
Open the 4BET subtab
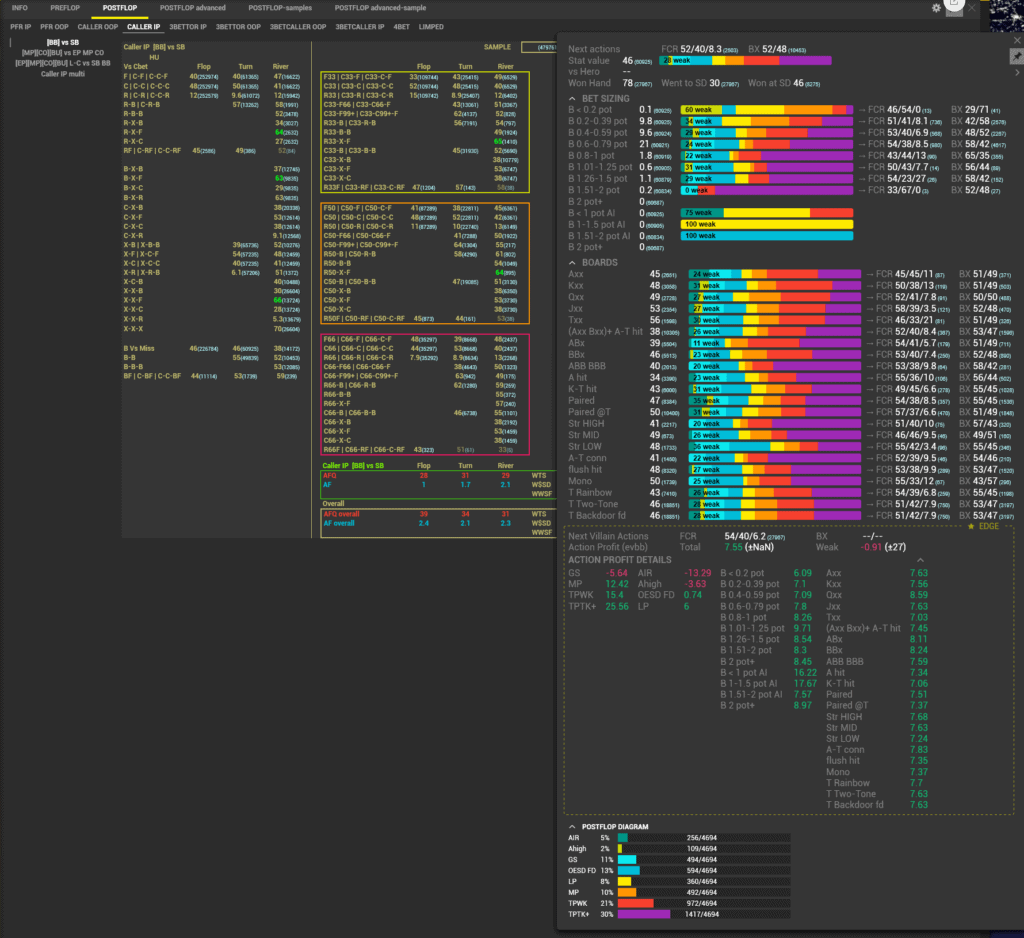pyautogui.click(x=402, y=27)
